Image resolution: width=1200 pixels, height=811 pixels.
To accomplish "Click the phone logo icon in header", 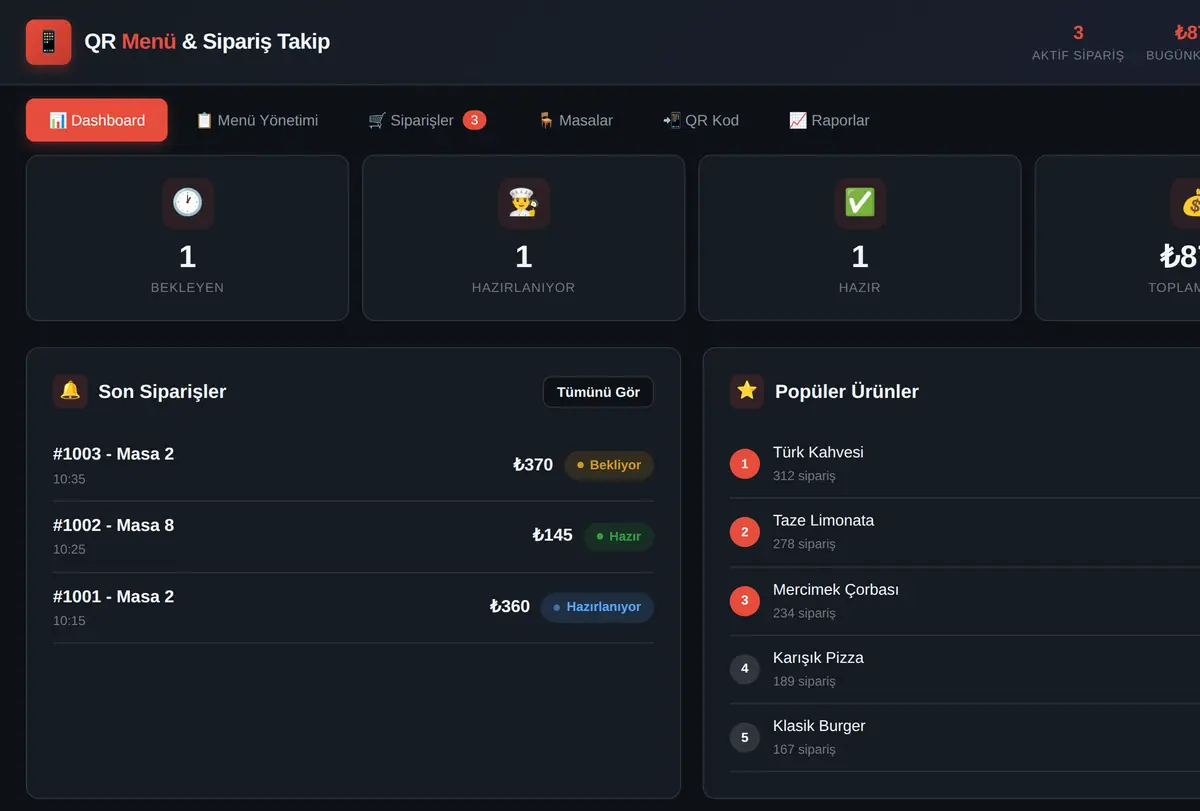I will click(x=48, y=42).
